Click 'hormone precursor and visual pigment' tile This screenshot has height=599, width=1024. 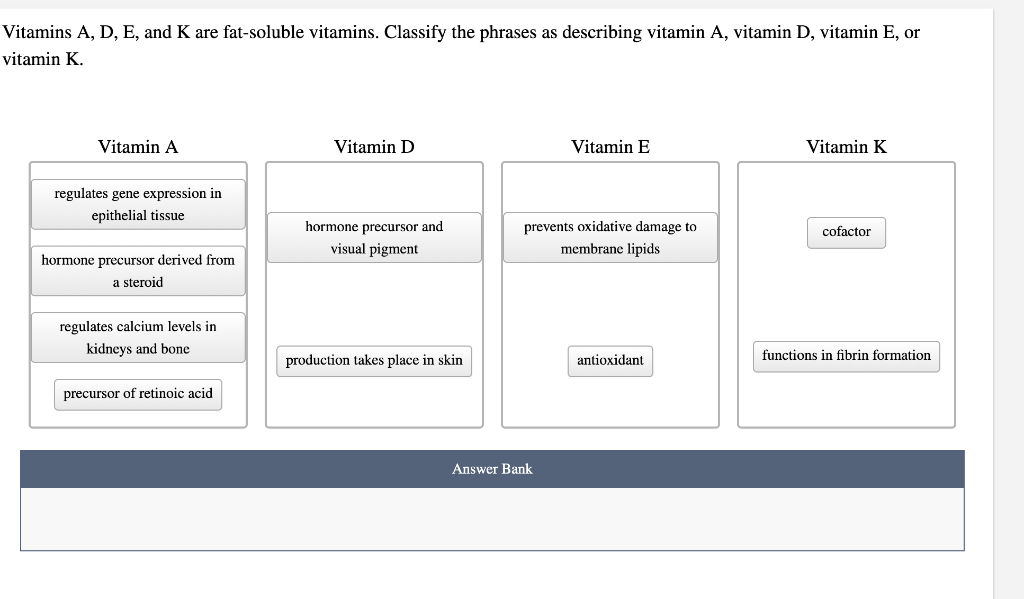[374, 238]
